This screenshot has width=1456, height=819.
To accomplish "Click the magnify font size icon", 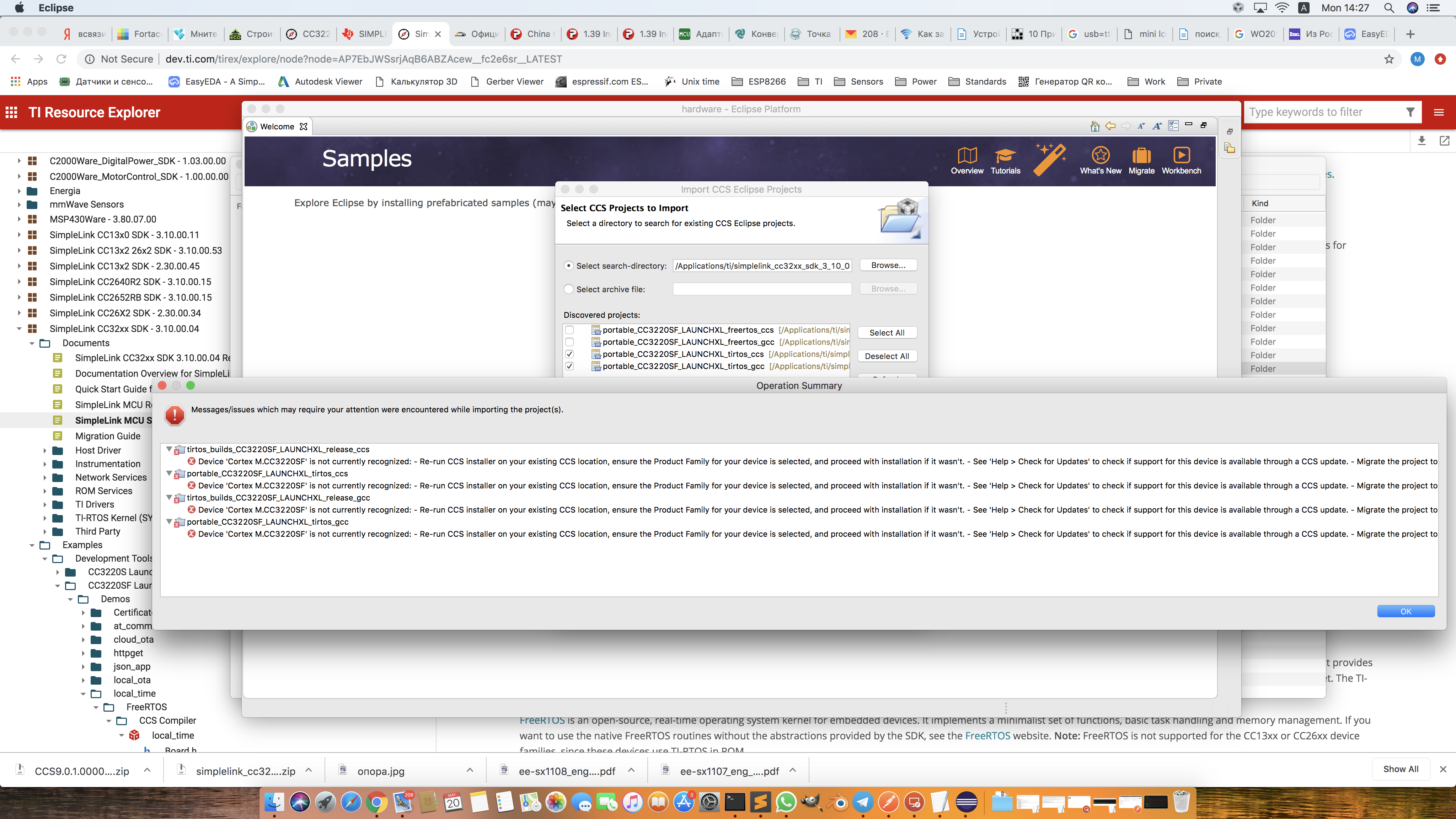I will [x=1157, y=126].
